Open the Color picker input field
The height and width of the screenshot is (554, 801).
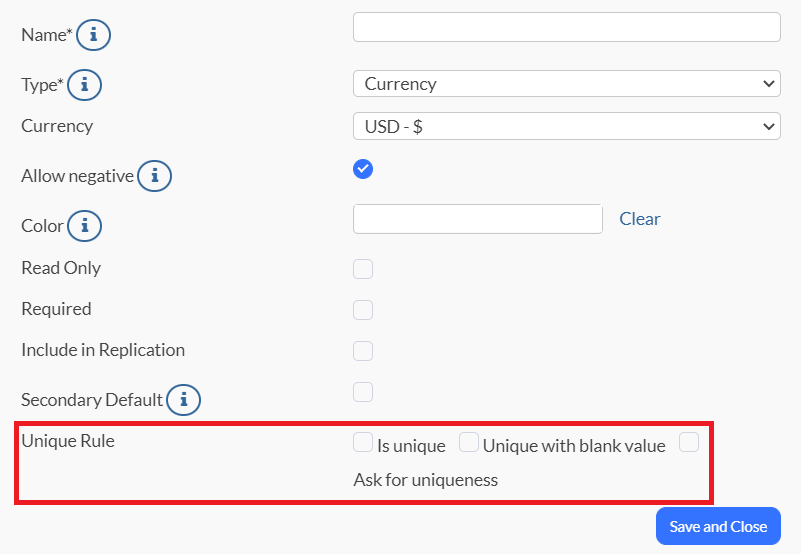pyautogui.click(x=478, y=219)
